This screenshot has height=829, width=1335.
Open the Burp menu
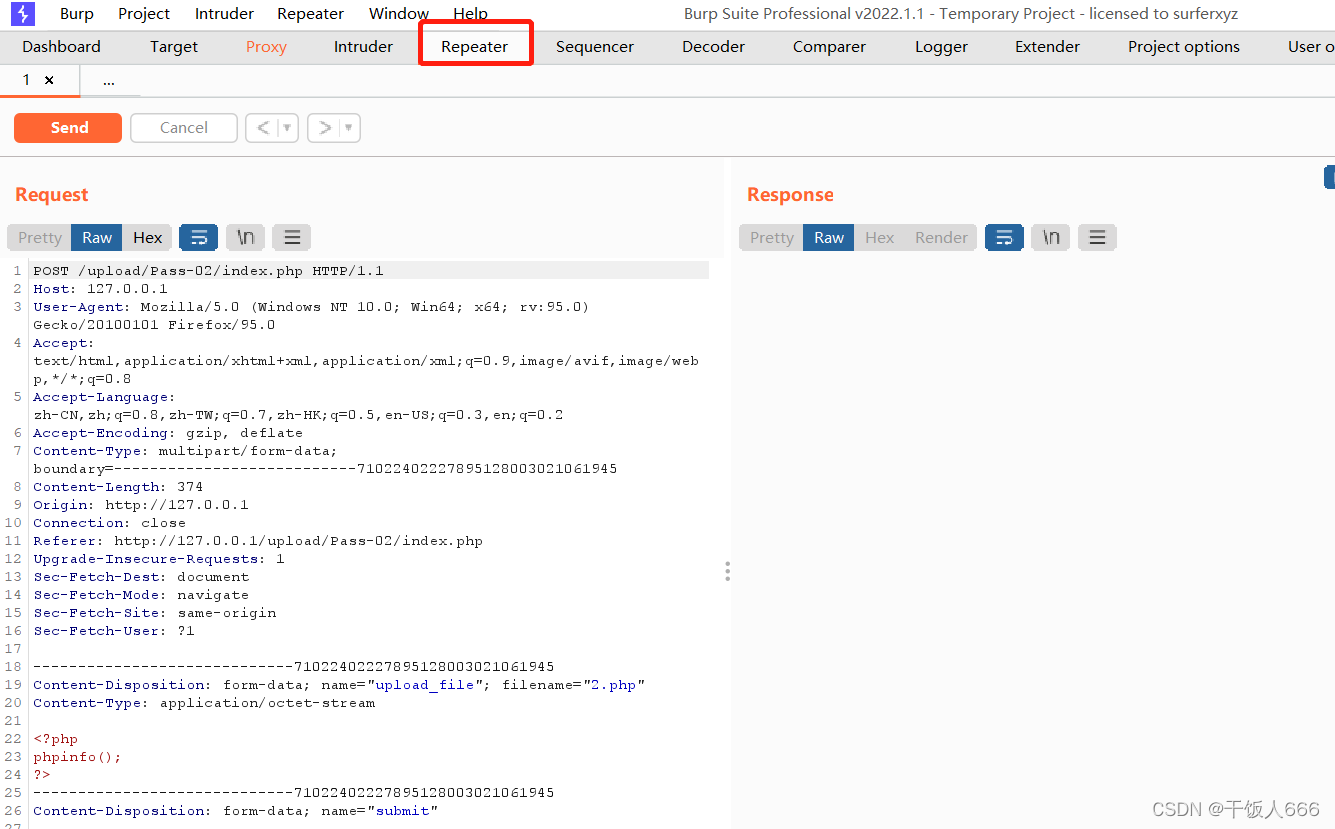coord(77,14)
